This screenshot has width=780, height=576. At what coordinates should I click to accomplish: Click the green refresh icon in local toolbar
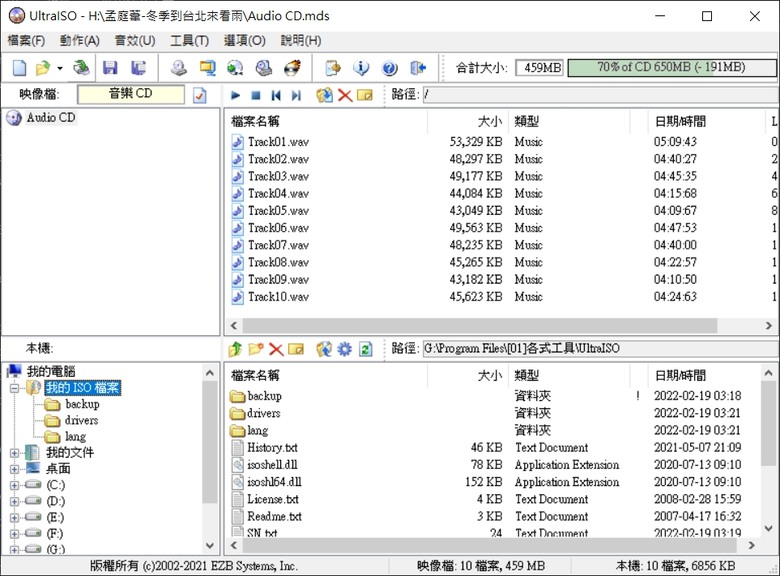click(x=366, y=349)
